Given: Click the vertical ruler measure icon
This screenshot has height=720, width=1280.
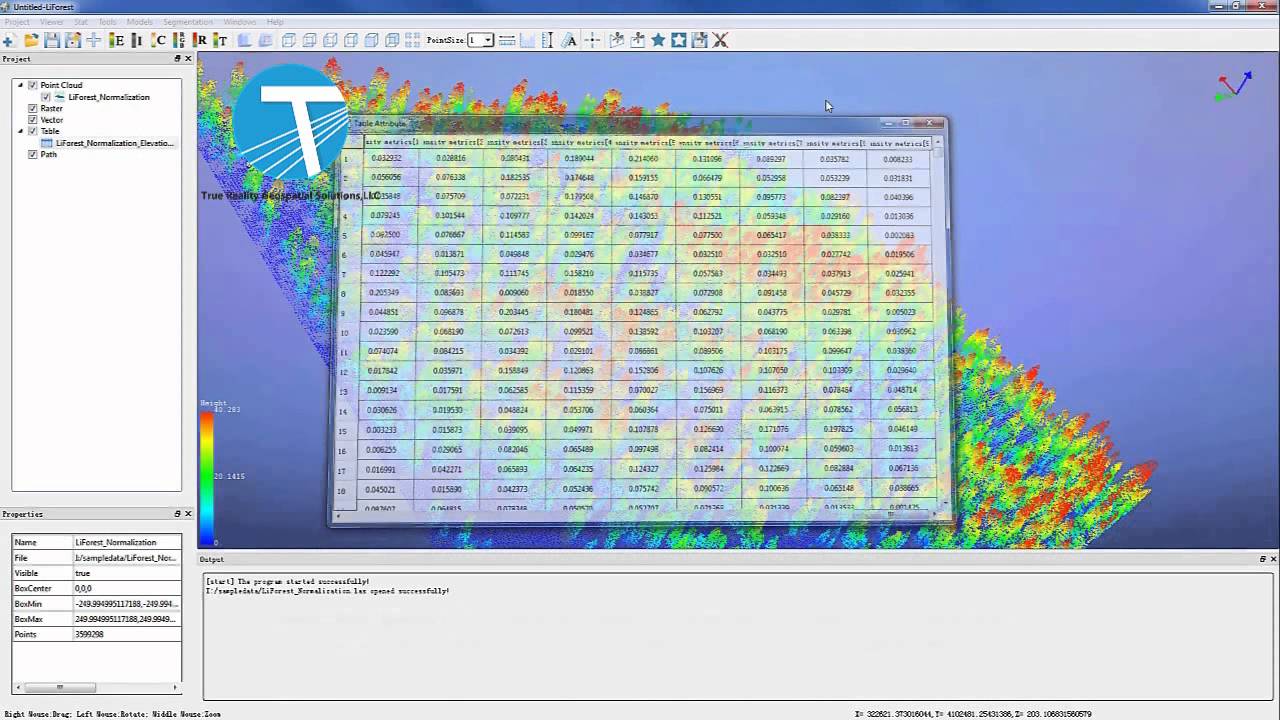Looking at the screenshot, I should pos(547,40).
